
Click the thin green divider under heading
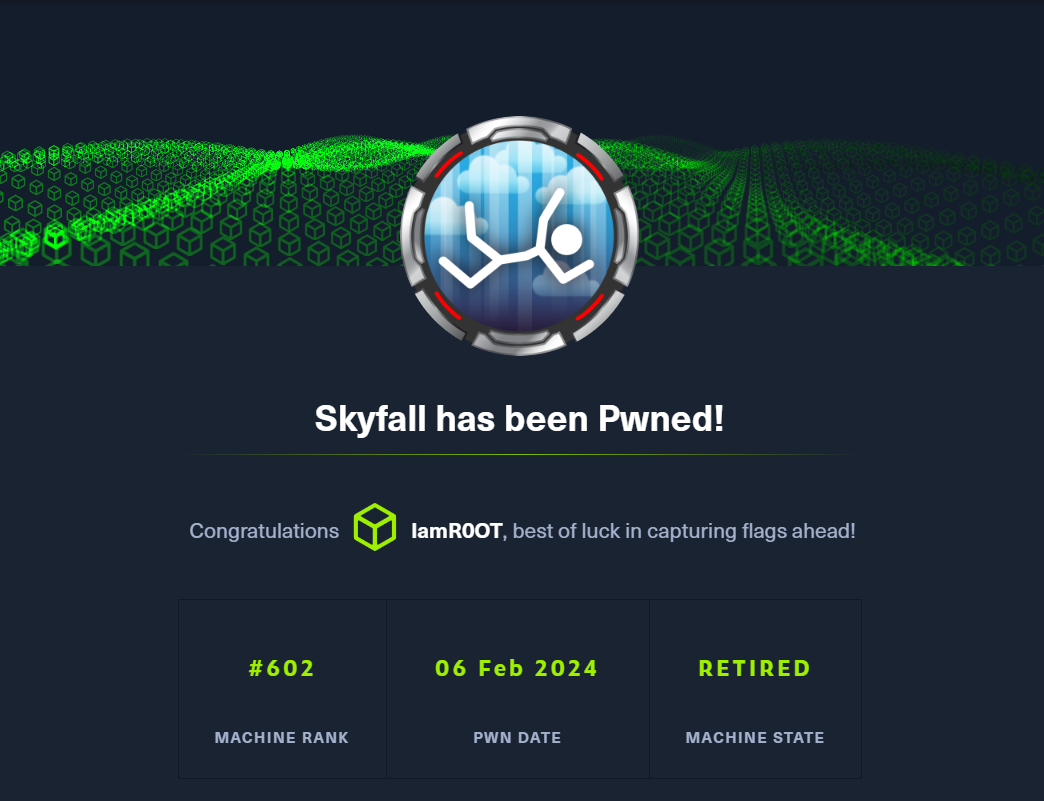[521, 454]
